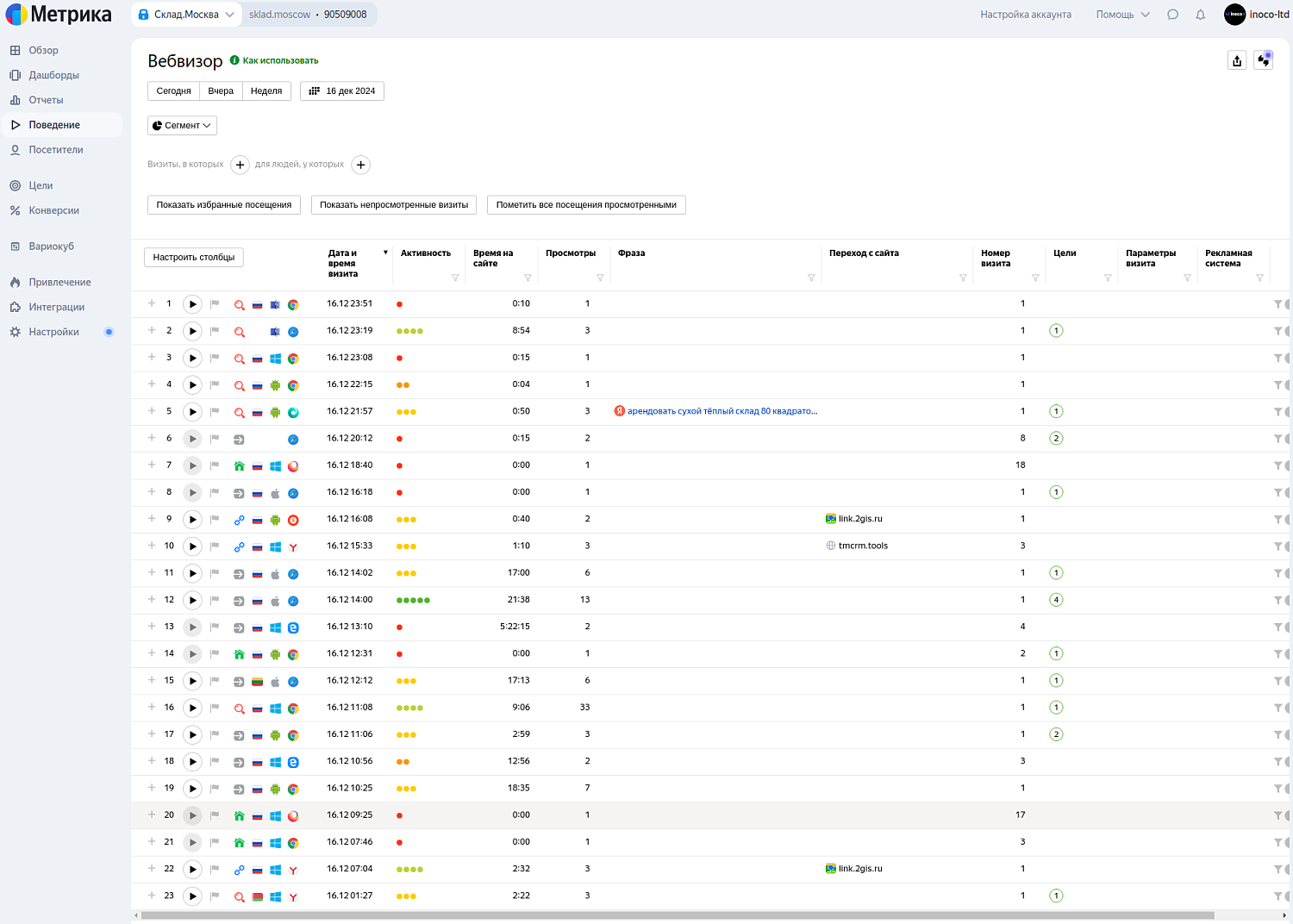Viewport: 1293px width, 924px height.
Task: Select the Неделя period tab
Action: (266, 91)
